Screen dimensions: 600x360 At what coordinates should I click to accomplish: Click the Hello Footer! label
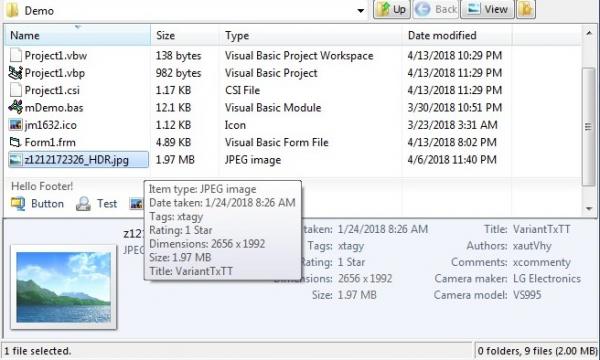point(42,186)
